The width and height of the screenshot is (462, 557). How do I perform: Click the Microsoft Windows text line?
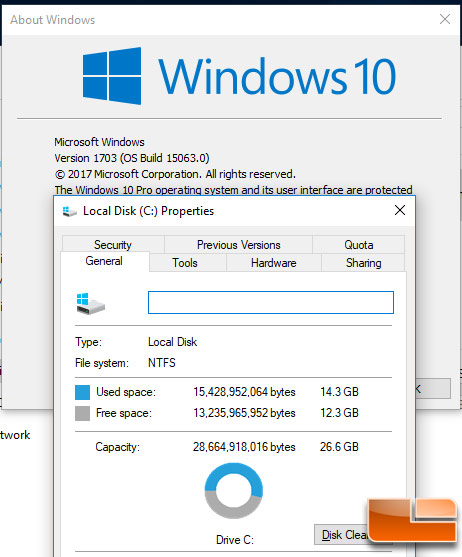click(99, 142)
